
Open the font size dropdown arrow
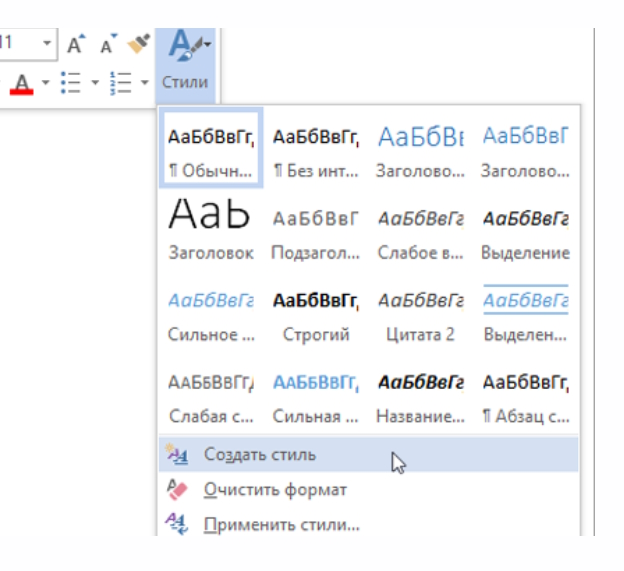[x=47, y=44]
